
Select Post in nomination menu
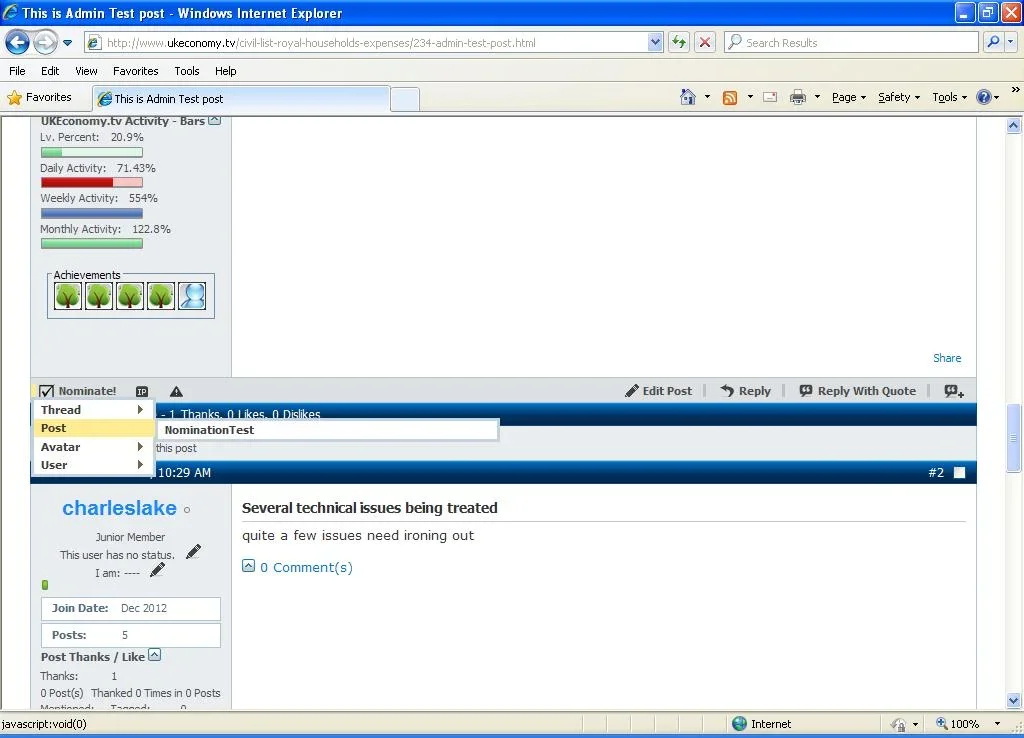93,428
